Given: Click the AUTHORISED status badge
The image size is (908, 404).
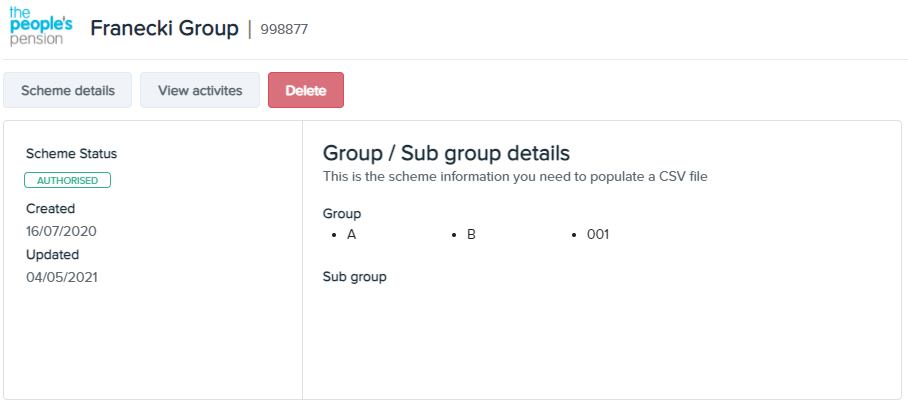Looking at the screenshot, I should [x=67, y=180].
